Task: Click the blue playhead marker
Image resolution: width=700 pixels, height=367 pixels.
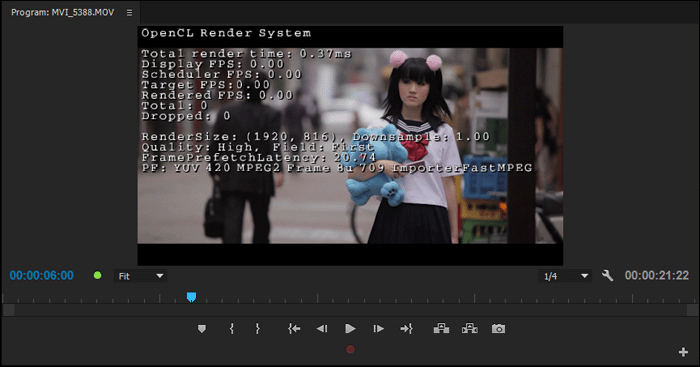Action: click(x=191, y=297)
